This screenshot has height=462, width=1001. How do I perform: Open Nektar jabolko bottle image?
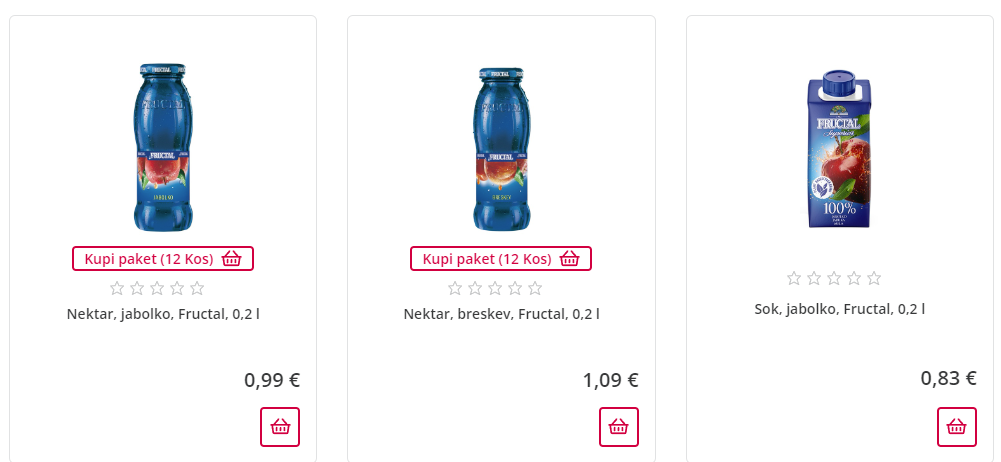click(163, 148)
